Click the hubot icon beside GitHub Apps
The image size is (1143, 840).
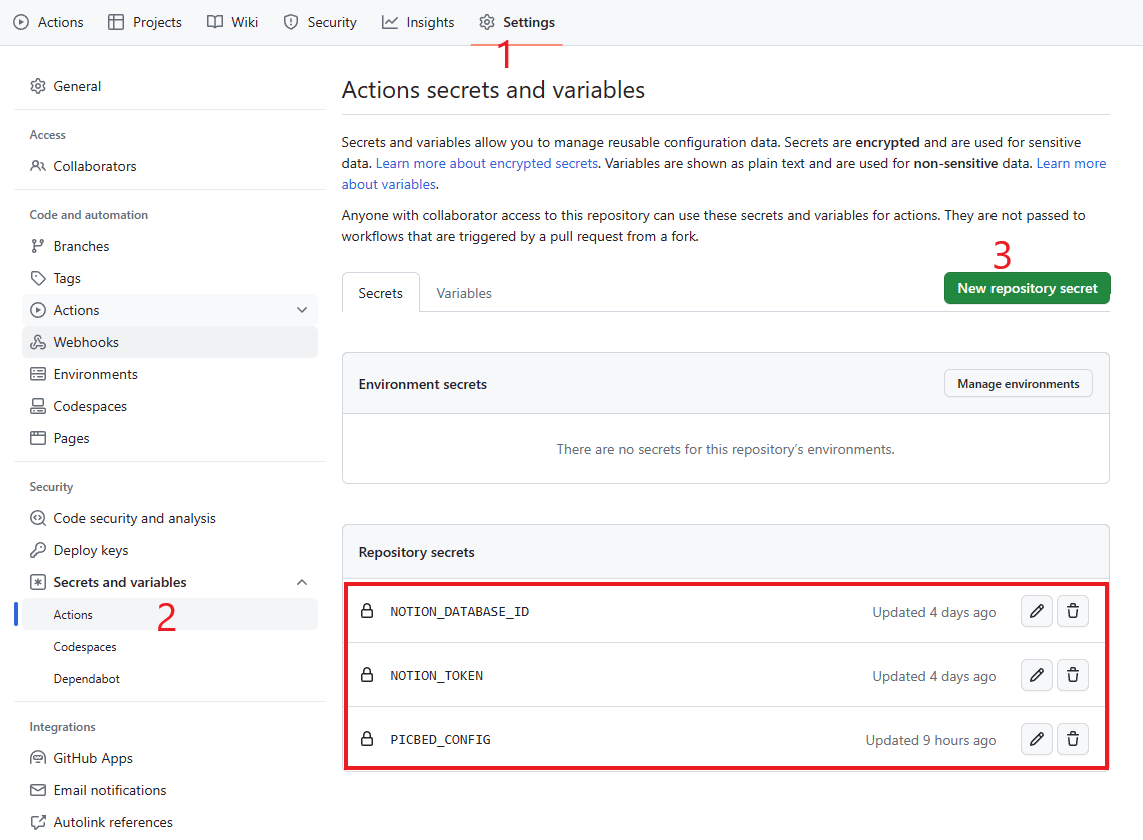[38, 758]
